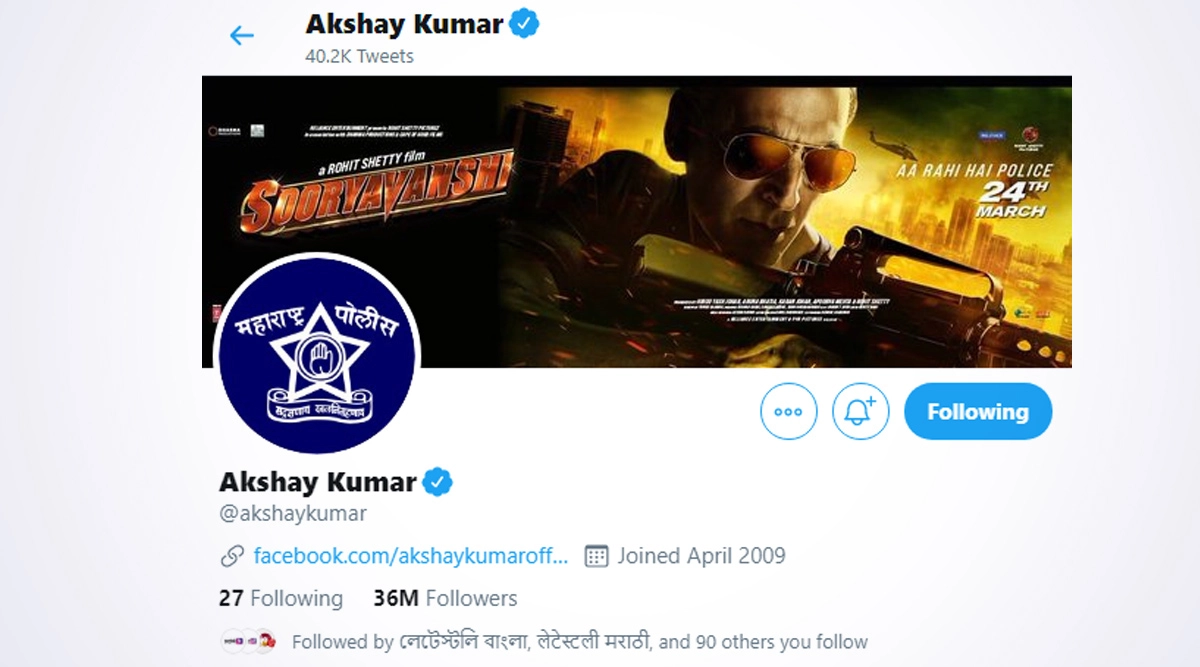
Task: Open the facebook.com/akshaykumaroff link
Action: [x=411, y=555]
